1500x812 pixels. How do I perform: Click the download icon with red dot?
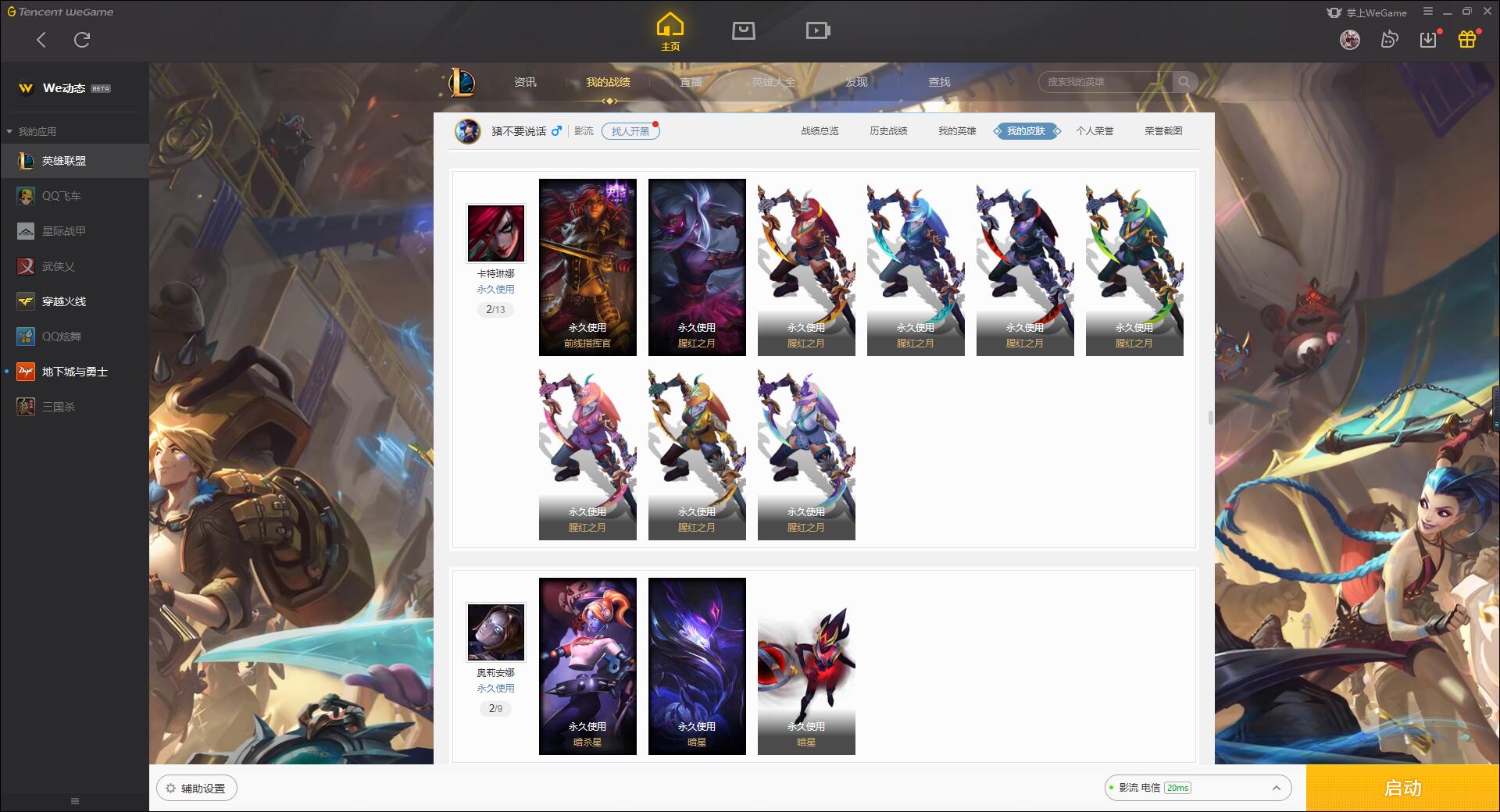point(1428,39)
